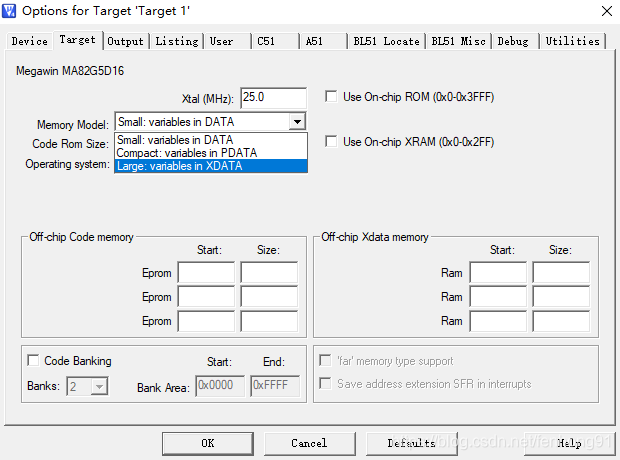Click Bank Area End field 0xFFFF
The image size is (620, 460).
click(x=275, y=386)
